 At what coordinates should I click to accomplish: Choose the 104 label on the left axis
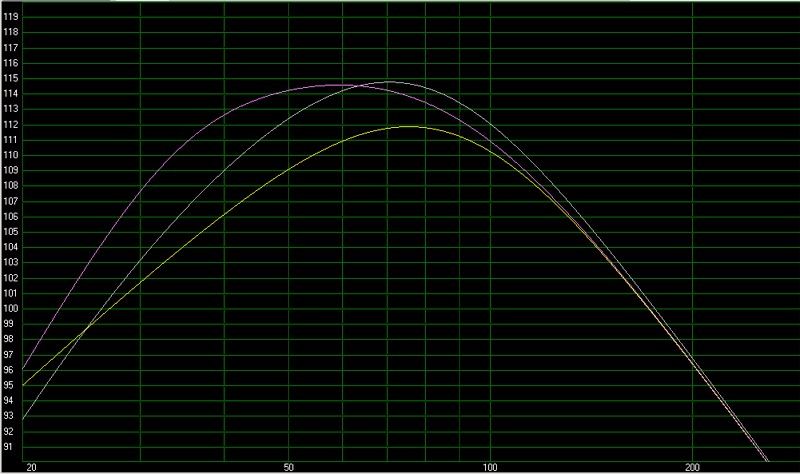[11, 247]
